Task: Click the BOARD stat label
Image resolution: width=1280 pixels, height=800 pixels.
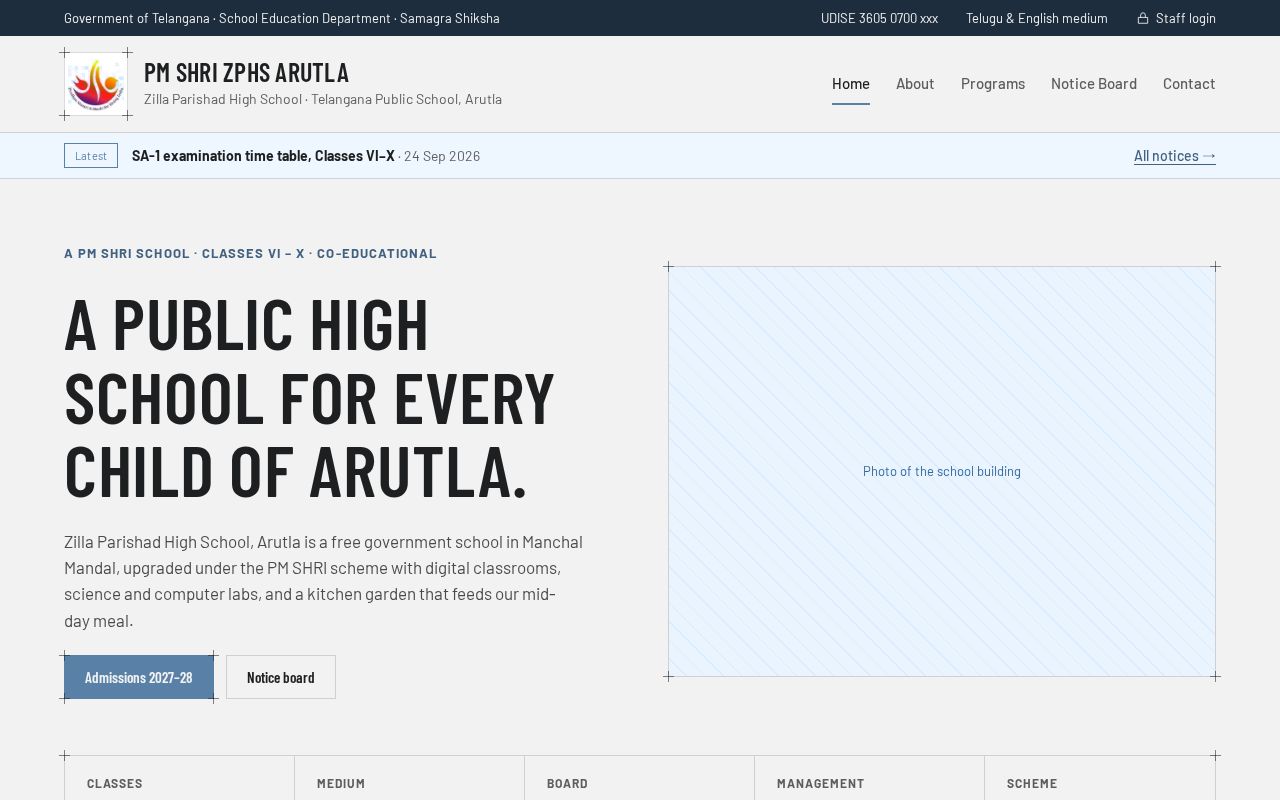Action: 567,784
